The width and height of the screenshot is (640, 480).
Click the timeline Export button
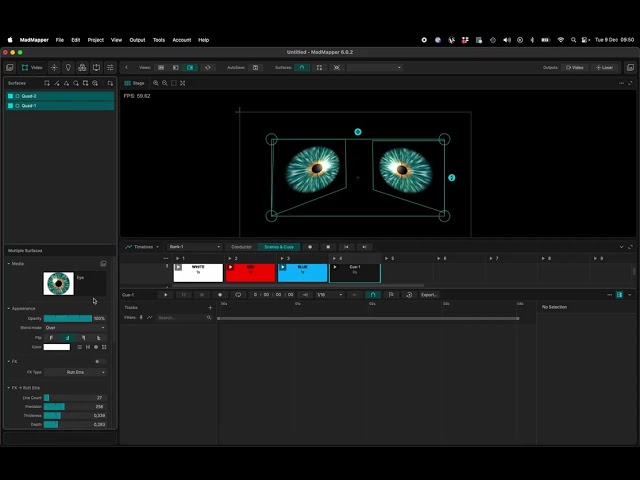click(429, 295)
